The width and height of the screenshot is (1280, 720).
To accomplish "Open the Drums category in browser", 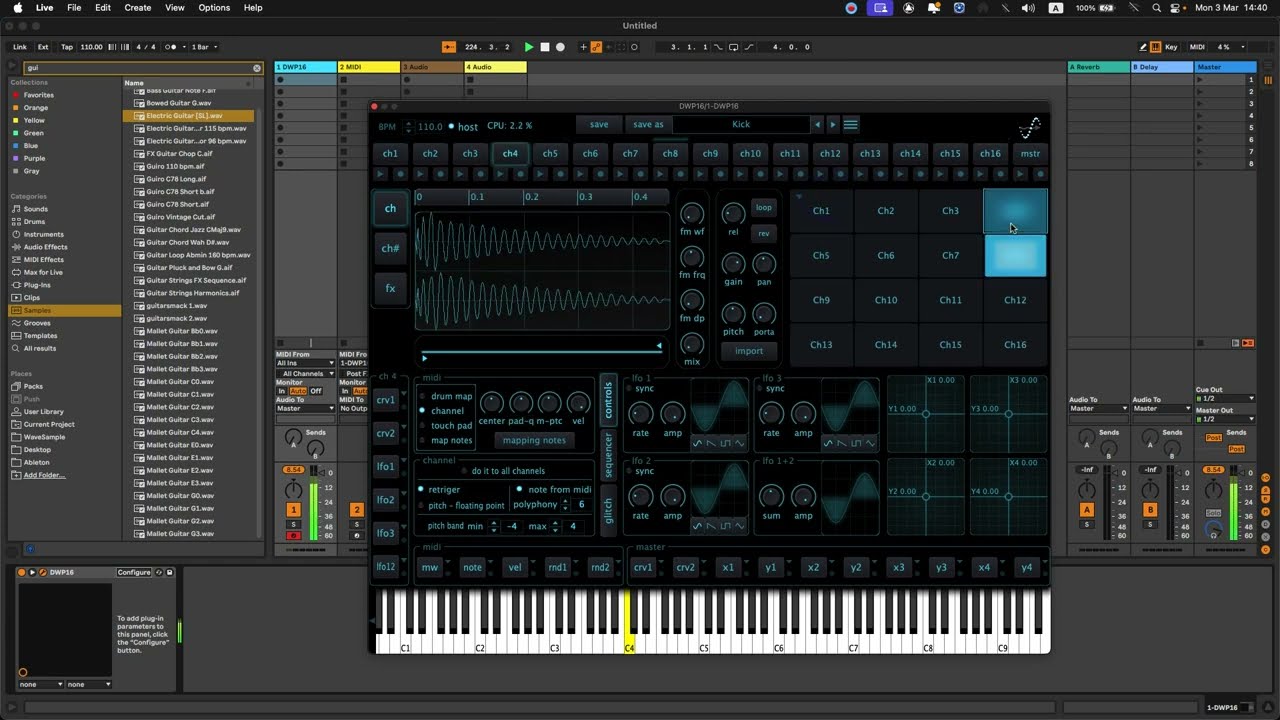I will (35, 222).
